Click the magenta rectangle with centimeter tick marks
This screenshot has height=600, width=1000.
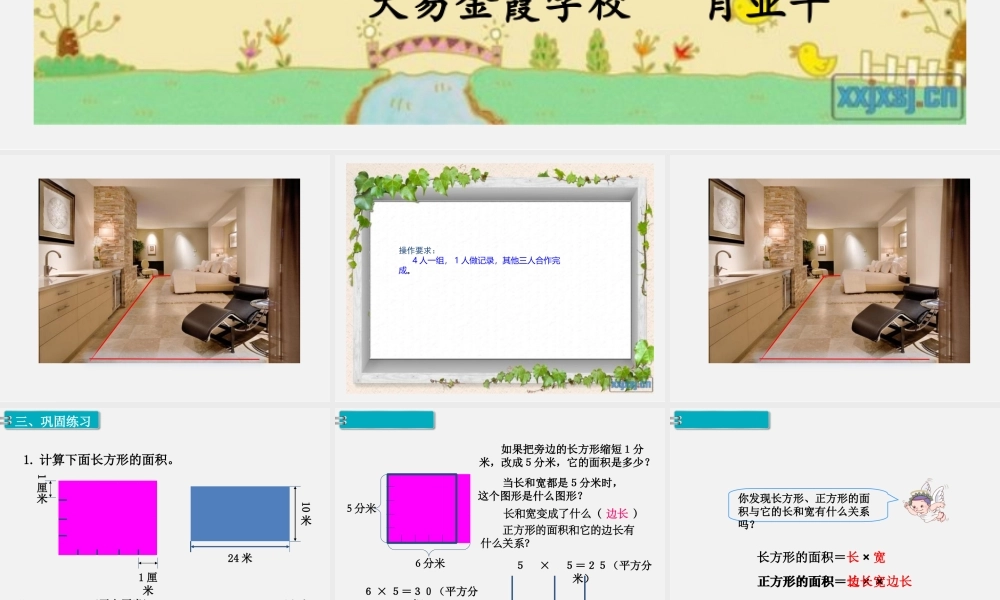click(107, 518)
